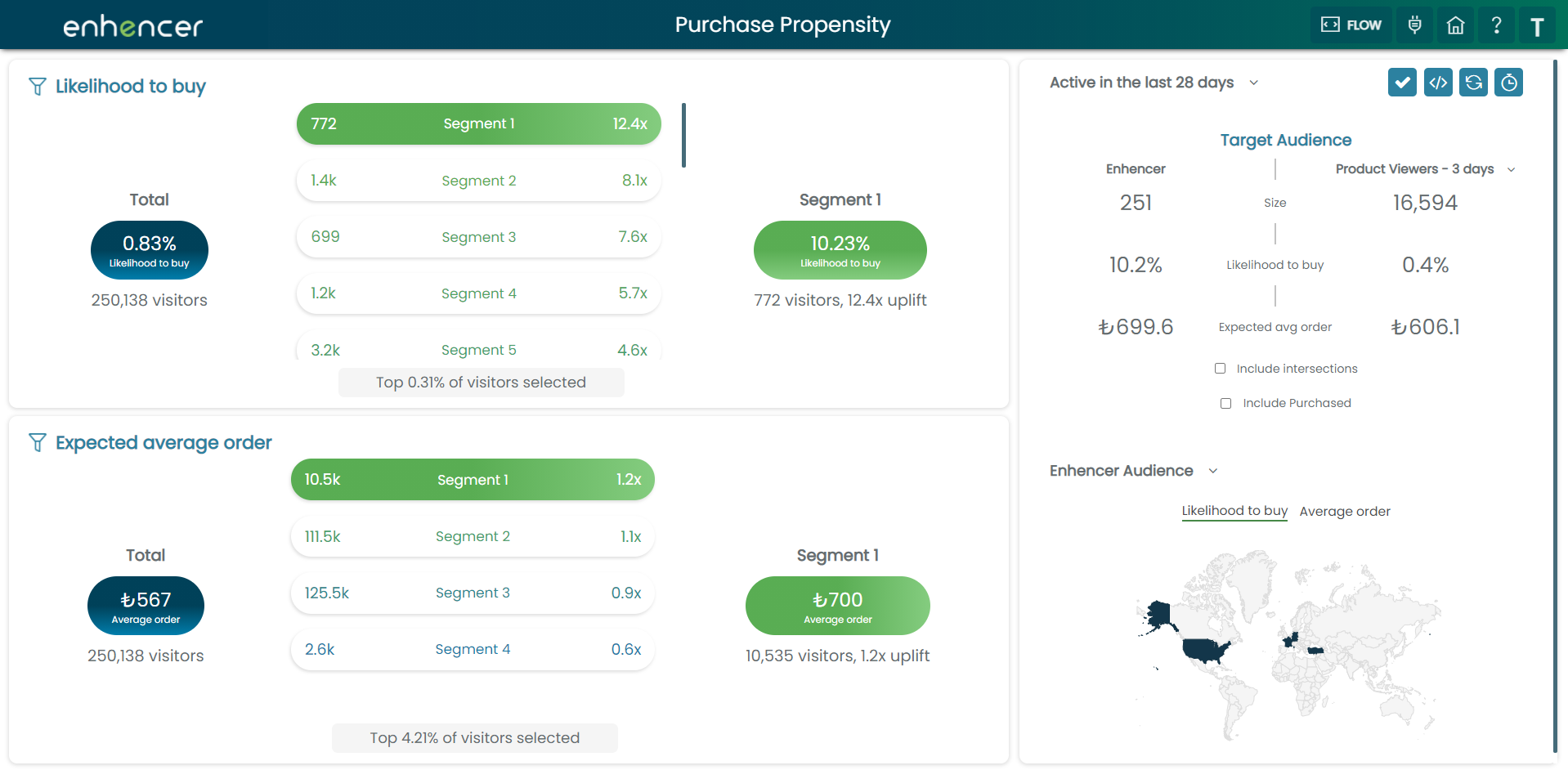Click the Purchase Propensity page title
Image resolution: width=1568 pixels, height=770 pixels.
point(782,25)
